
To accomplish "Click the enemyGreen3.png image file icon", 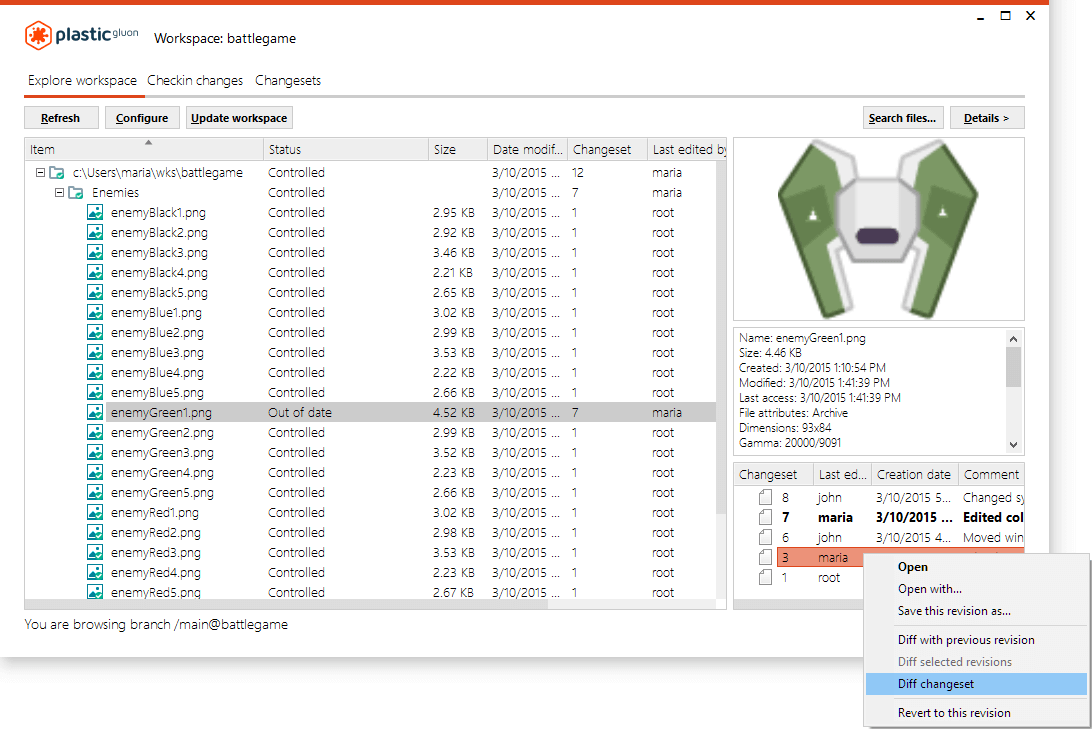I will pos(95,453).
